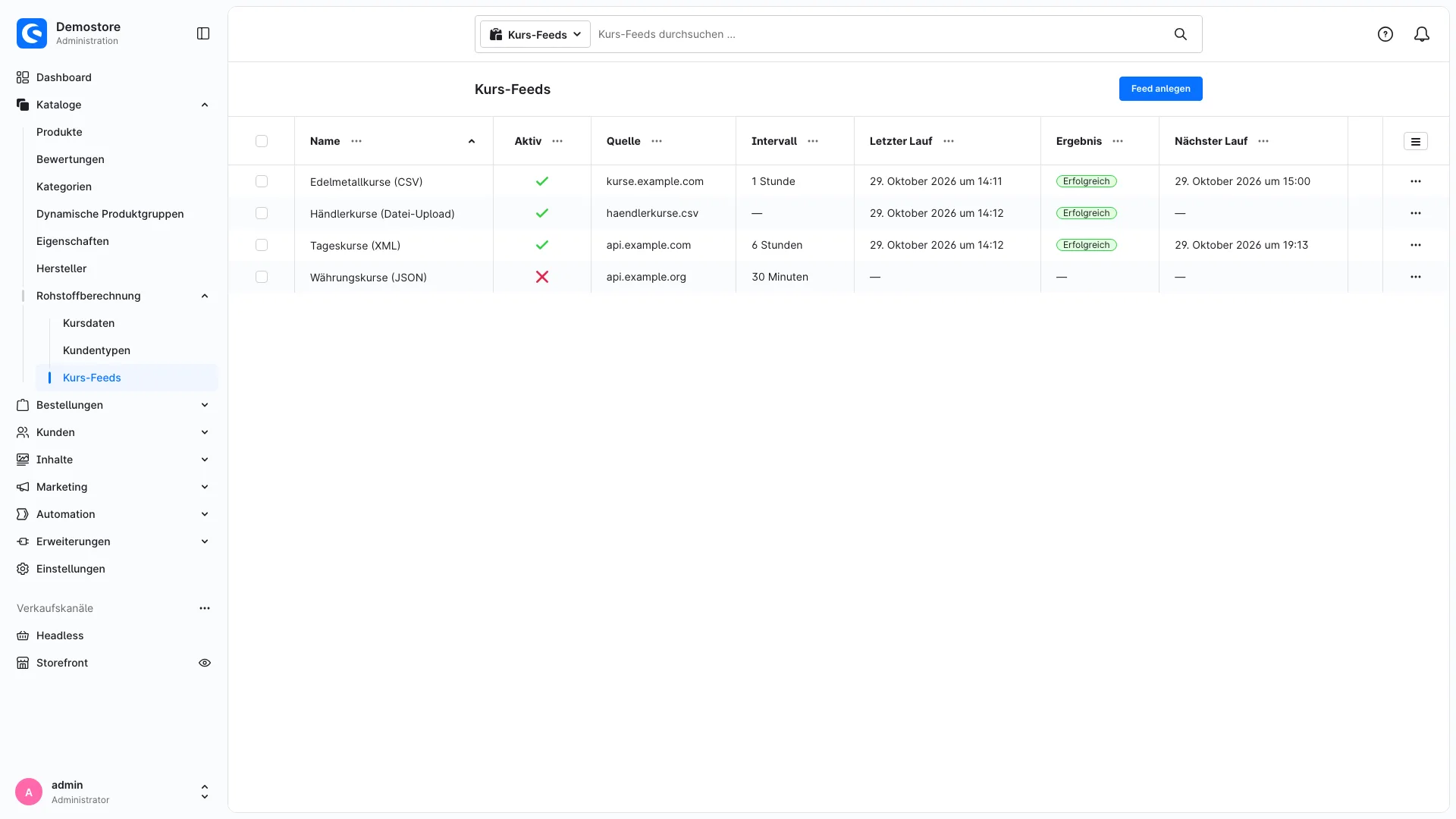
Task: Open Nächster Lauf column options dots
Action: [1263, 141]
